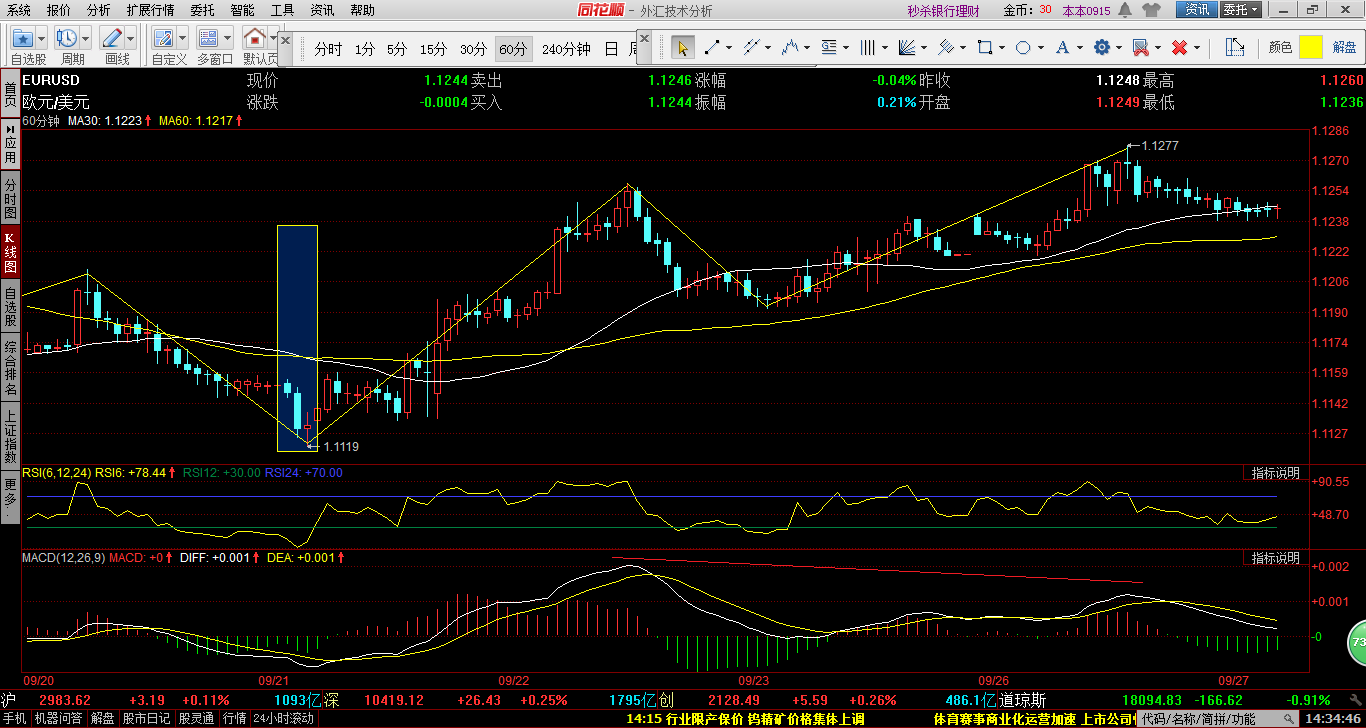Click the yellow drawing color swatch
This screenshot has height=728, width=1366.
click(1311, 47)
